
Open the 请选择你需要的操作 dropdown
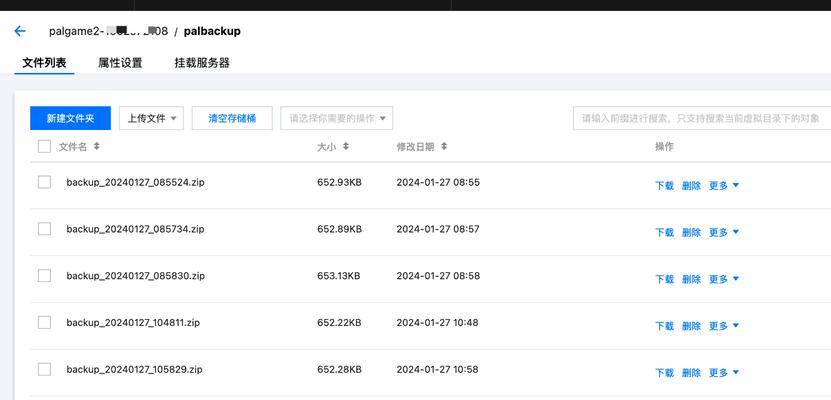pos(337,118)
